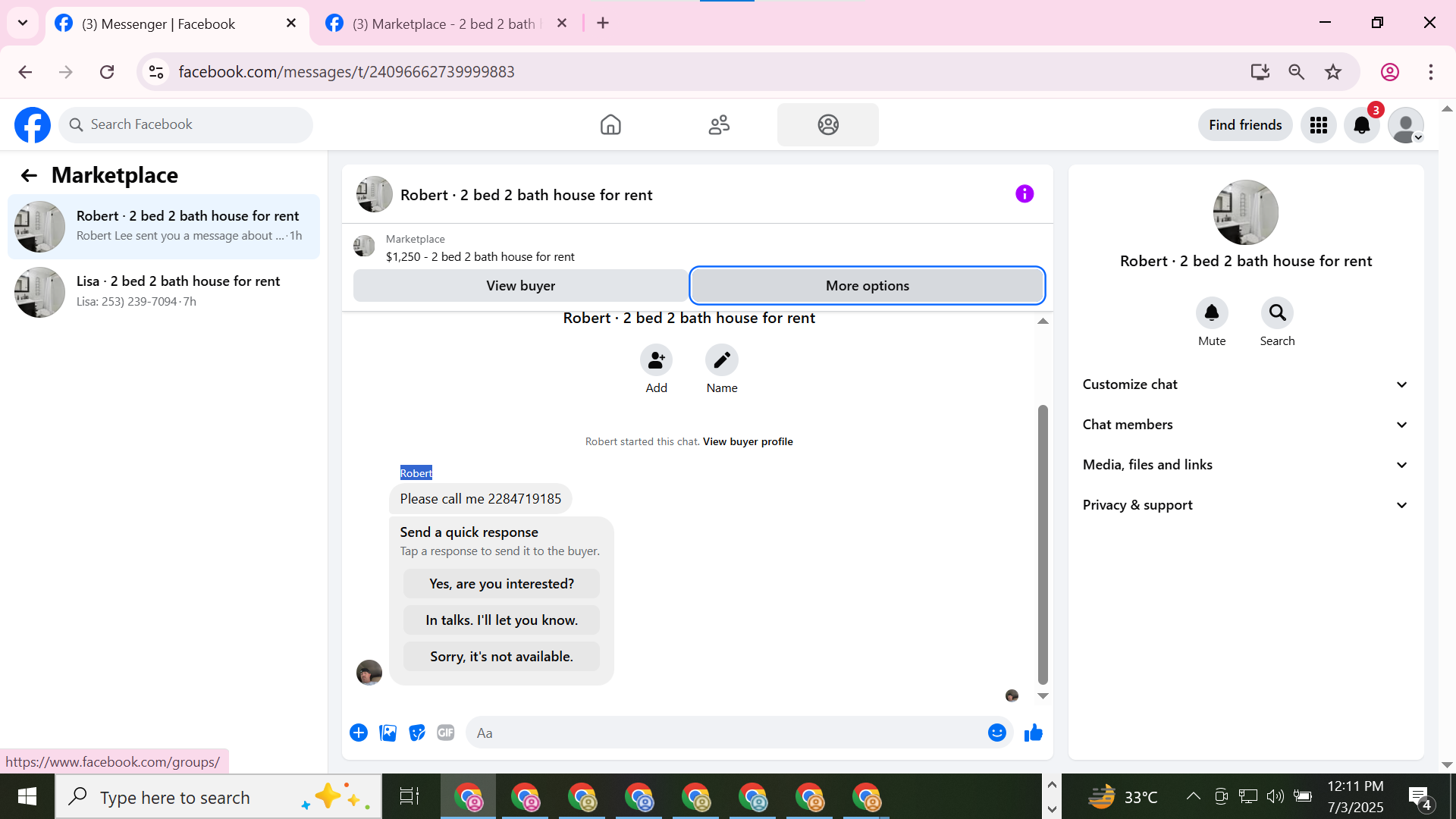
Task: Click the Add people icon
Action: (656, 360)
